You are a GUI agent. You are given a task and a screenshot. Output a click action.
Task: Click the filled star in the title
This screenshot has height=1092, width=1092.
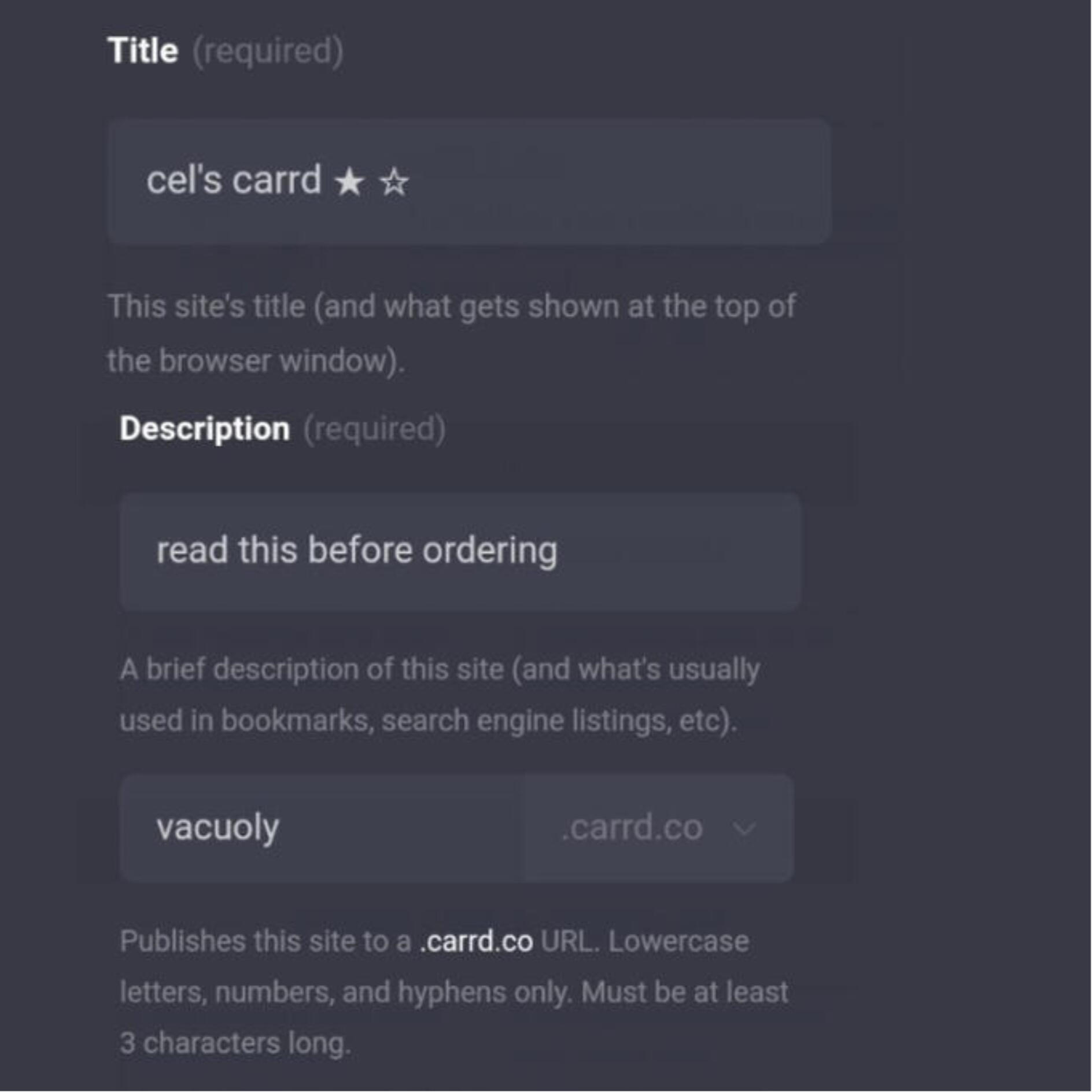(x=349, y=182)
